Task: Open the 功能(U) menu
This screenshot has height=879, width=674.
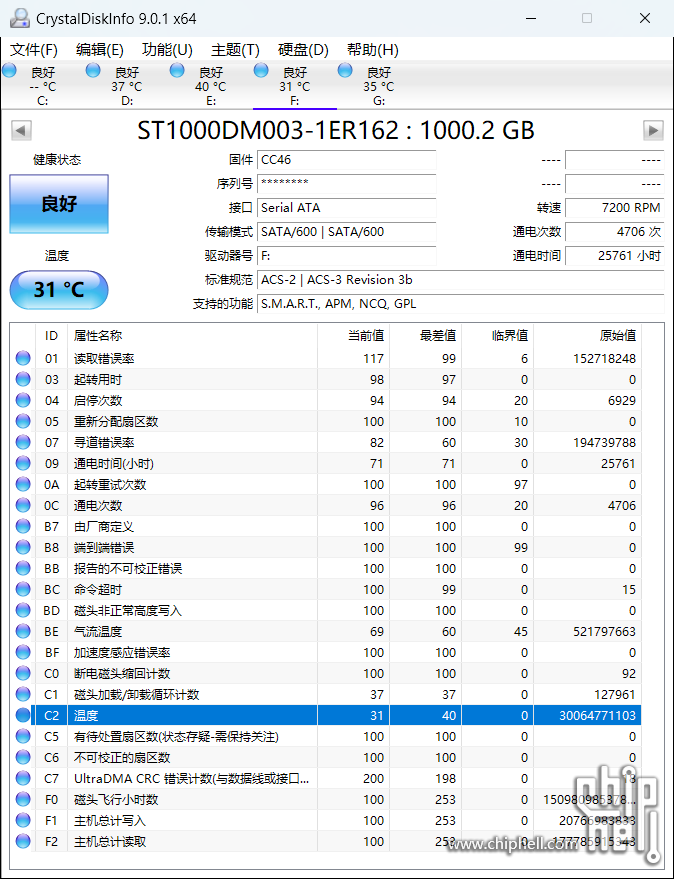Action: coord(167,50)
